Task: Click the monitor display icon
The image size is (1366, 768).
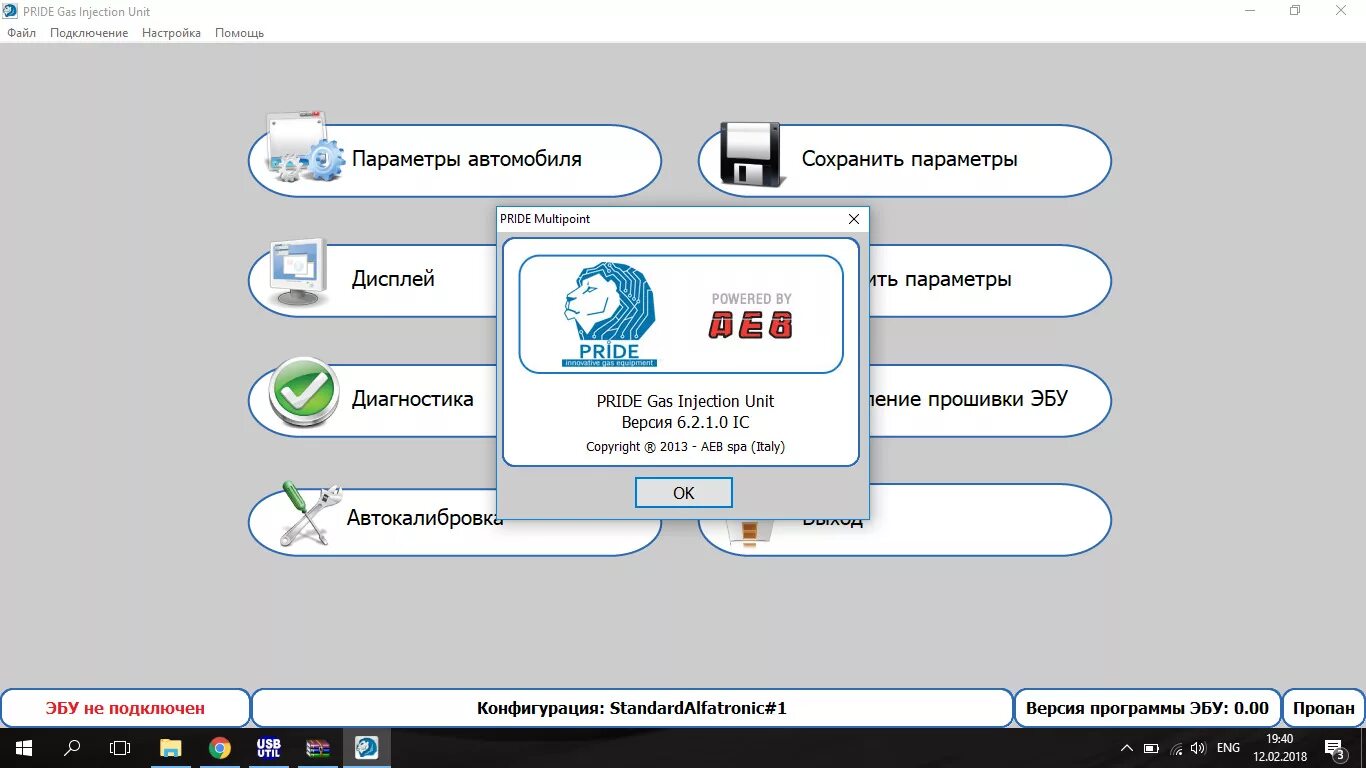Action: (299, 272)
